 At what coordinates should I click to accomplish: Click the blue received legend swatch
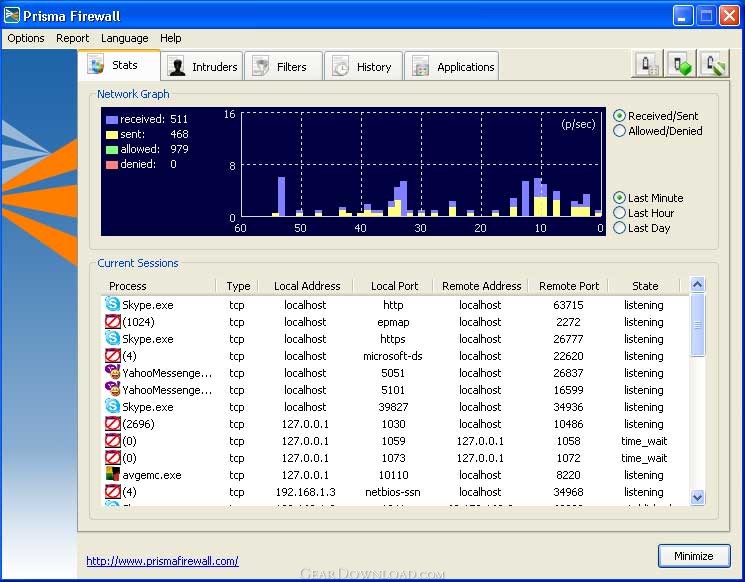tap(112, 119)
